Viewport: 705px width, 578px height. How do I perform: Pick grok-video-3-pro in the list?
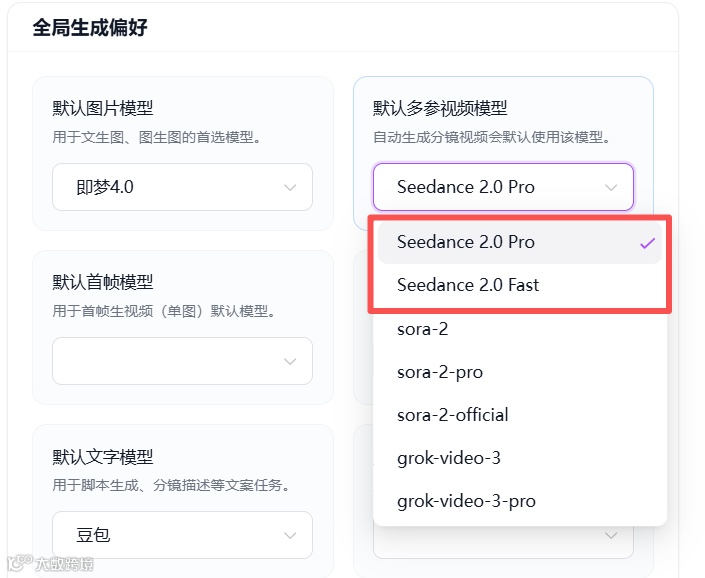(466, 501)
